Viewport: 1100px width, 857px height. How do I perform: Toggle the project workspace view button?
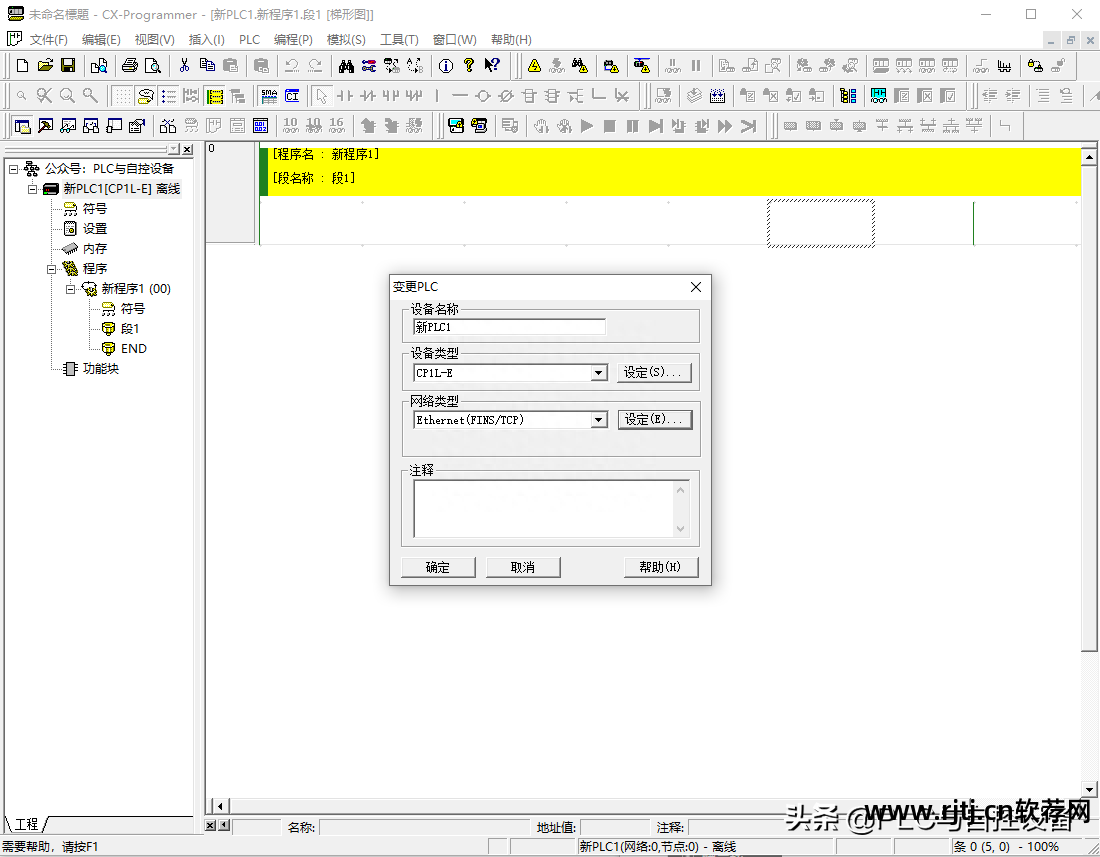tap(22, 126)
